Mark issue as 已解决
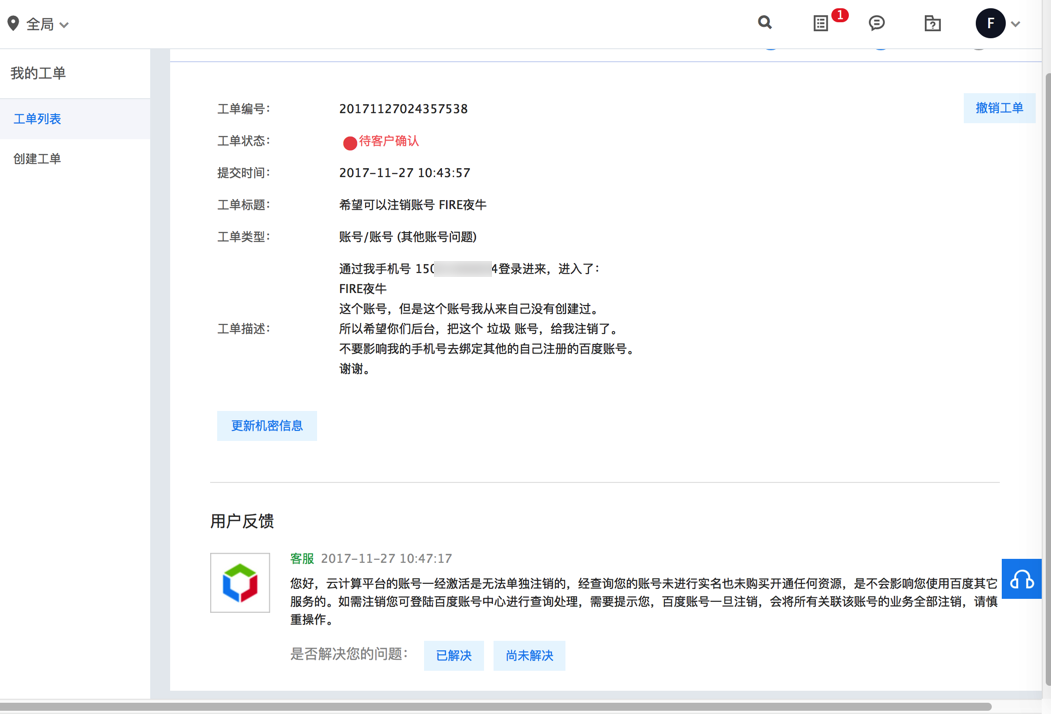This screenshot has width=1051, height=714. tap(454, 656)
